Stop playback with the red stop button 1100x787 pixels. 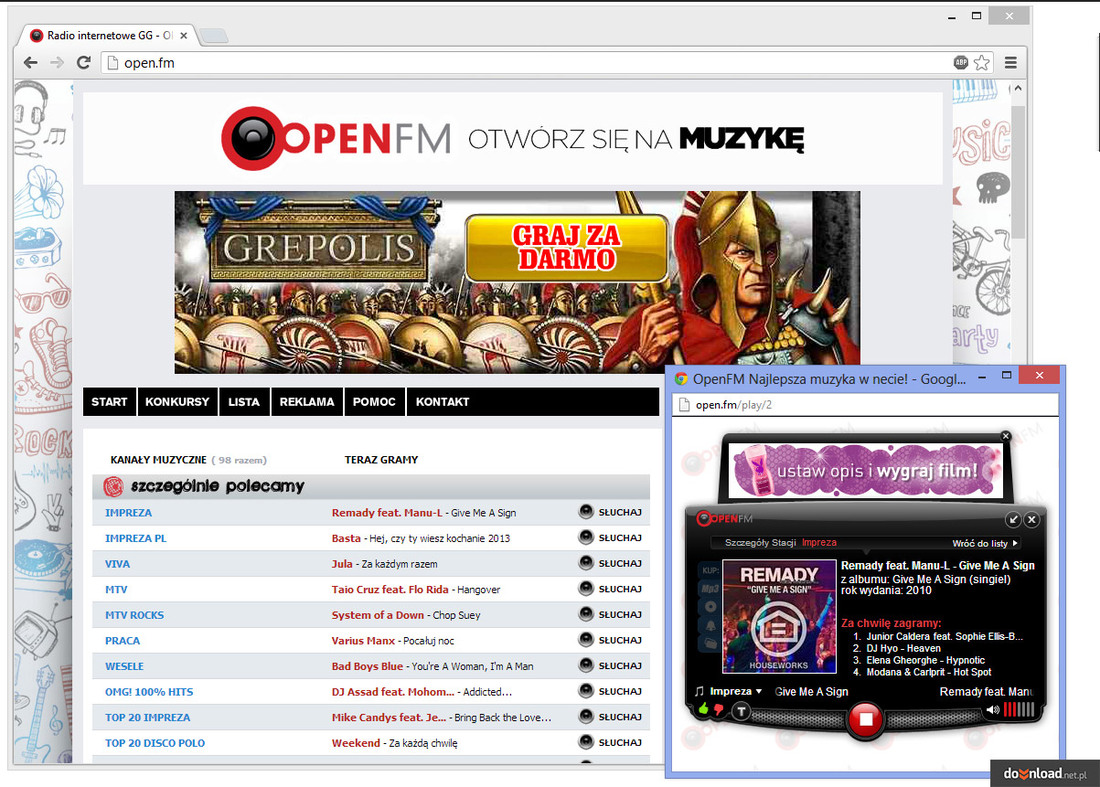tap(865, 719)
